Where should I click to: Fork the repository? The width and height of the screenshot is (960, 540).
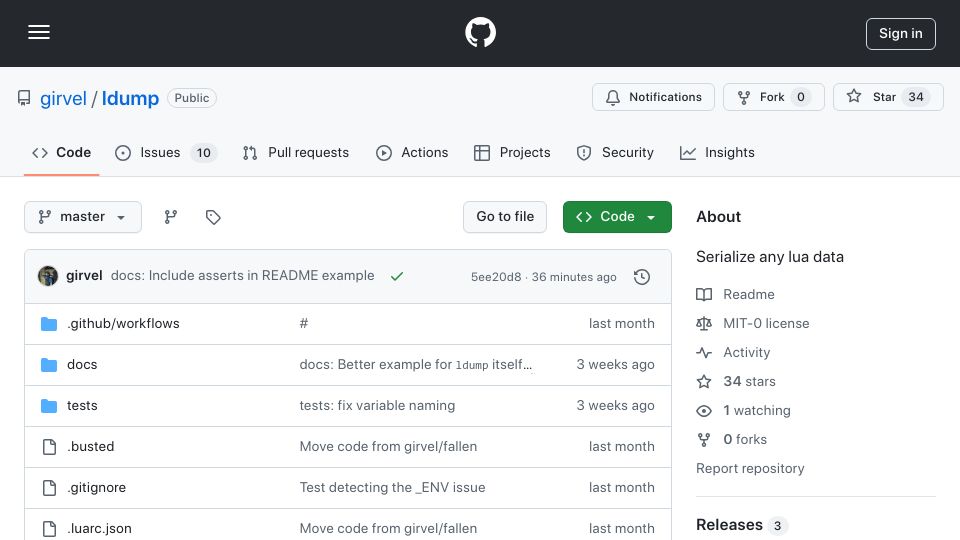coord(773,97)
